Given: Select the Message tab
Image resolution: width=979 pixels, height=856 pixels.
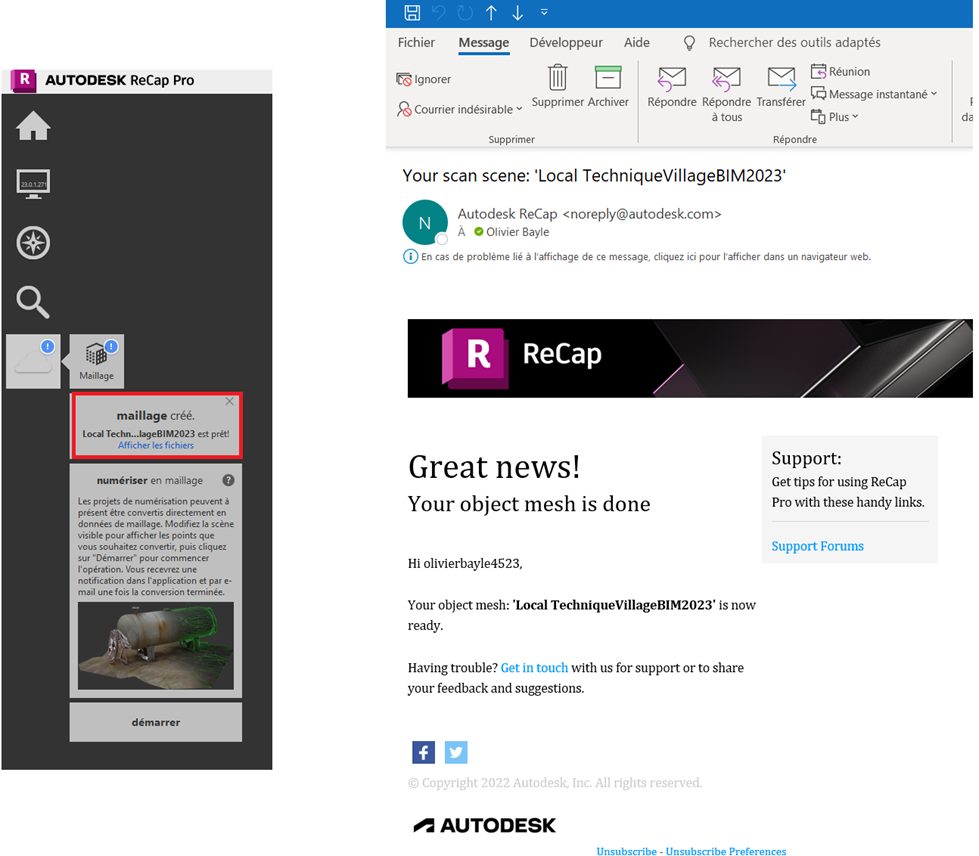Looking at the screenshot, I should point(484,42).
